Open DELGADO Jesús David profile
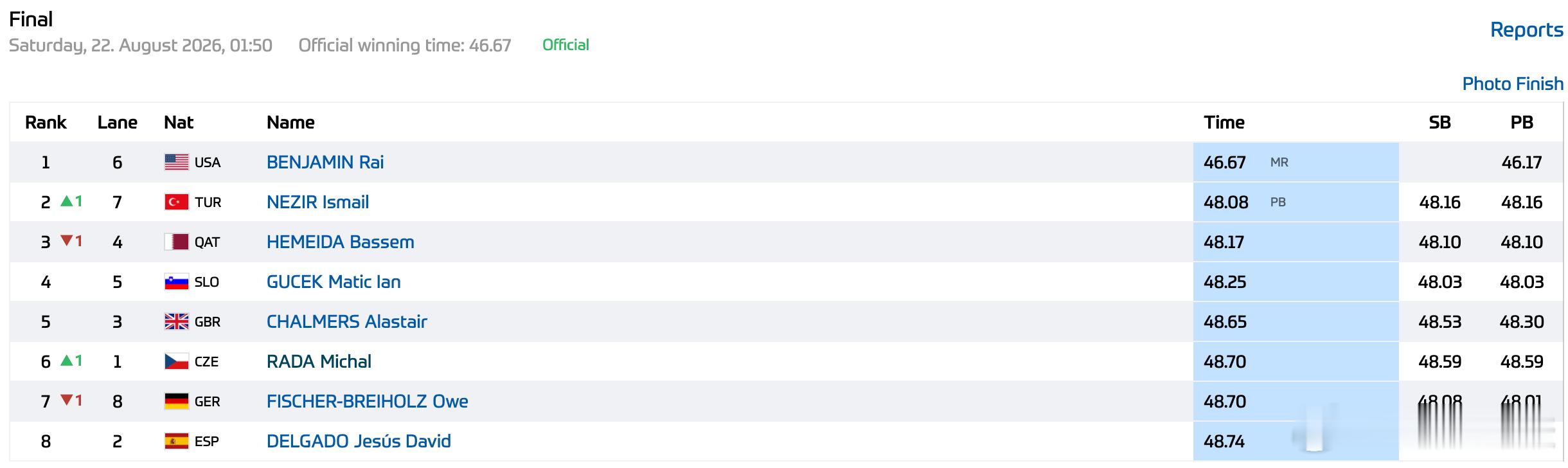The width and height of the screenshot is (1568, 468). pos(359,441)
